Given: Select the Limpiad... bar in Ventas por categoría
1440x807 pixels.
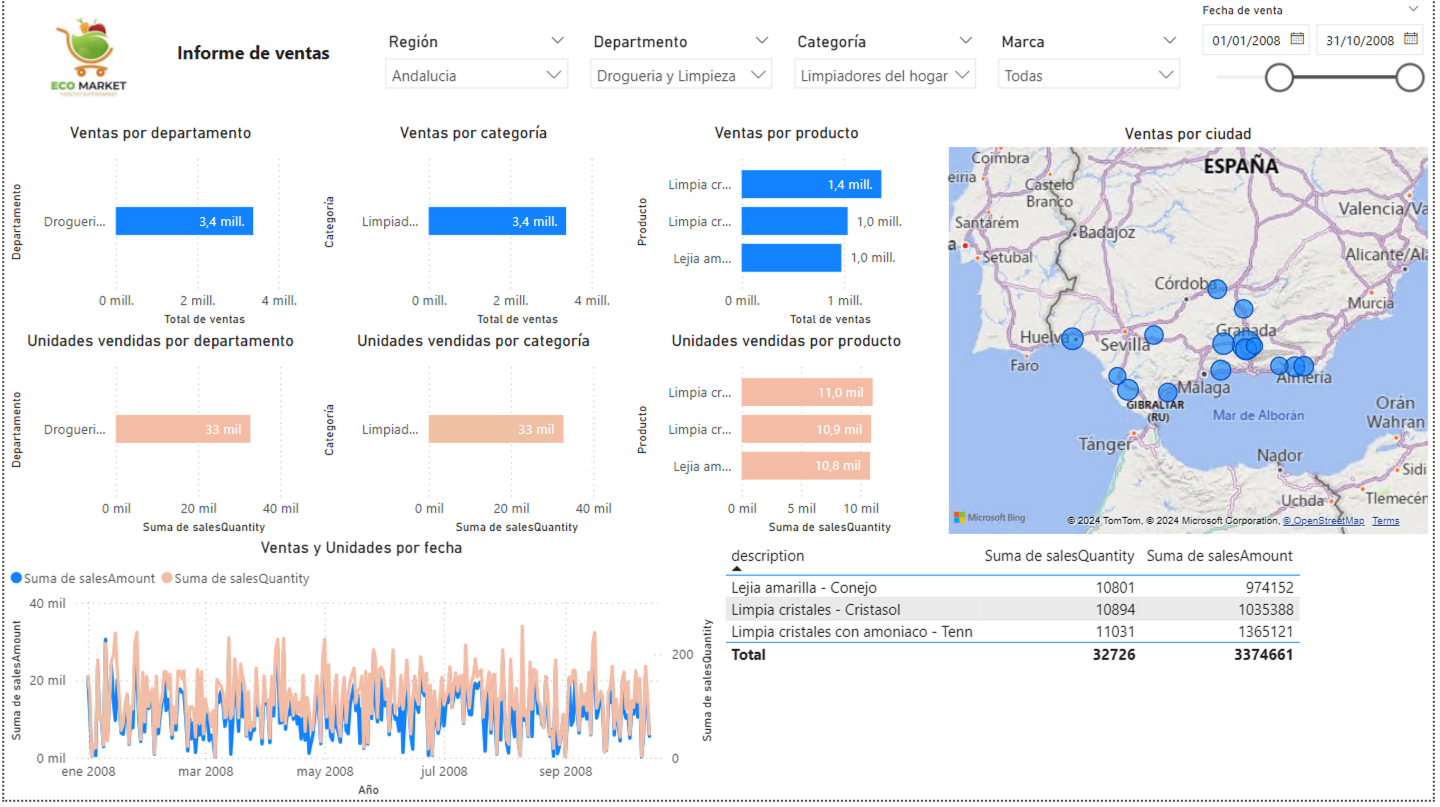Looking at the screenshot, I should pyautogui.click(x=497, y=221).
